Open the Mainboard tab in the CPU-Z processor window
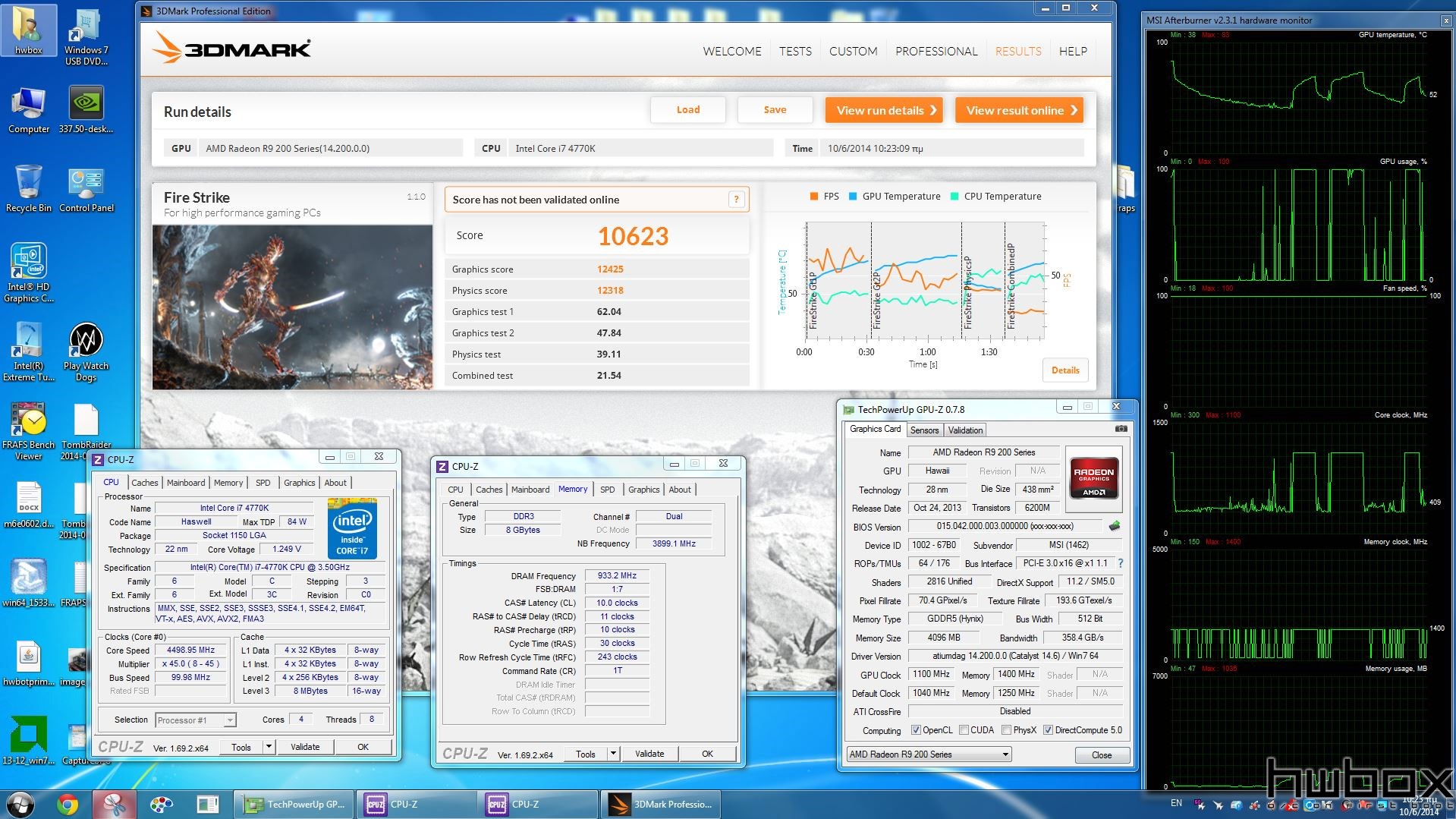This screenshot has width=1456, height=819. tap(186, 483)
